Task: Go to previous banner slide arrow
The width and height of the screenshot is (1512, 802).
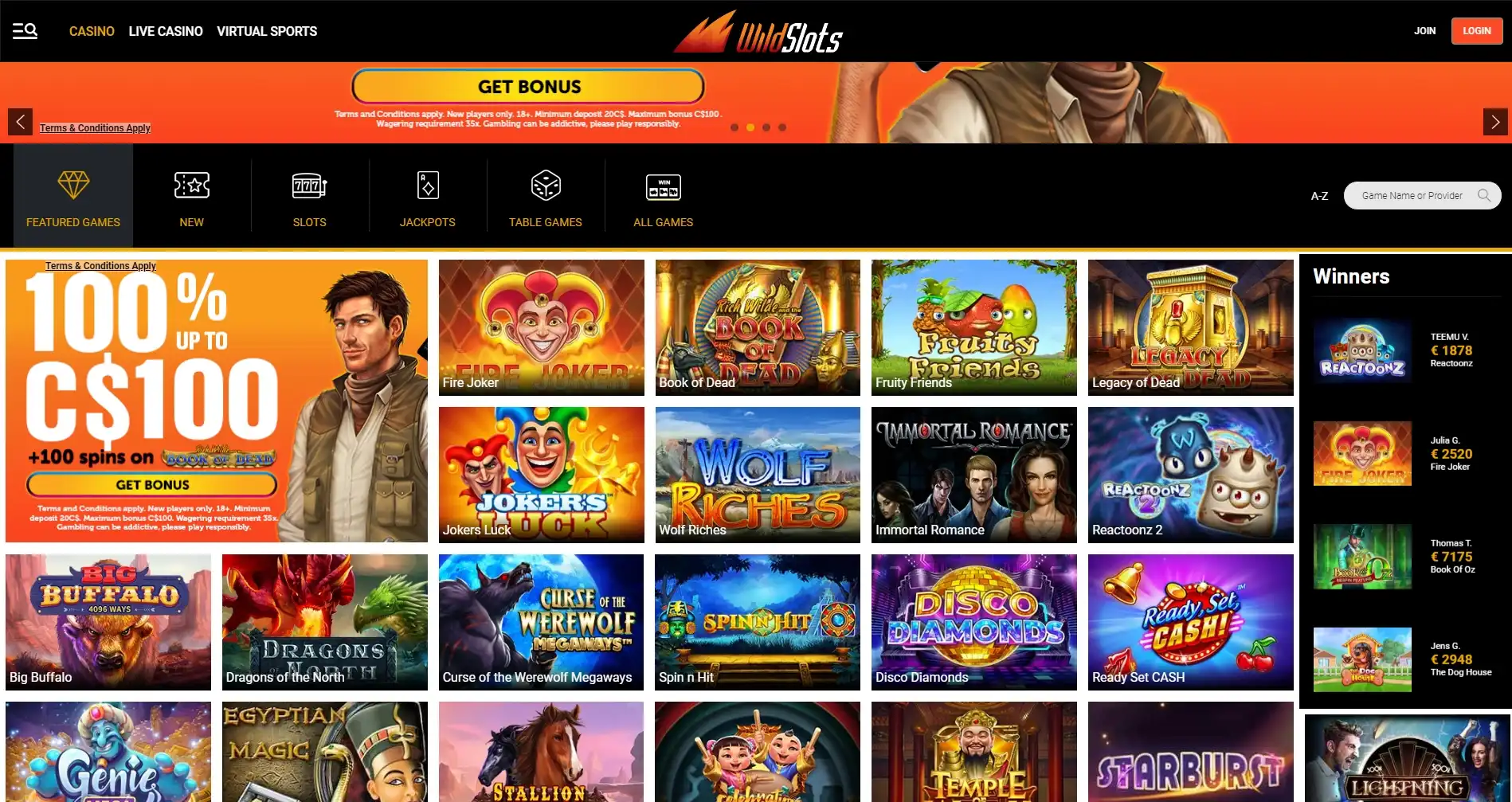Action: click(21, 122)
